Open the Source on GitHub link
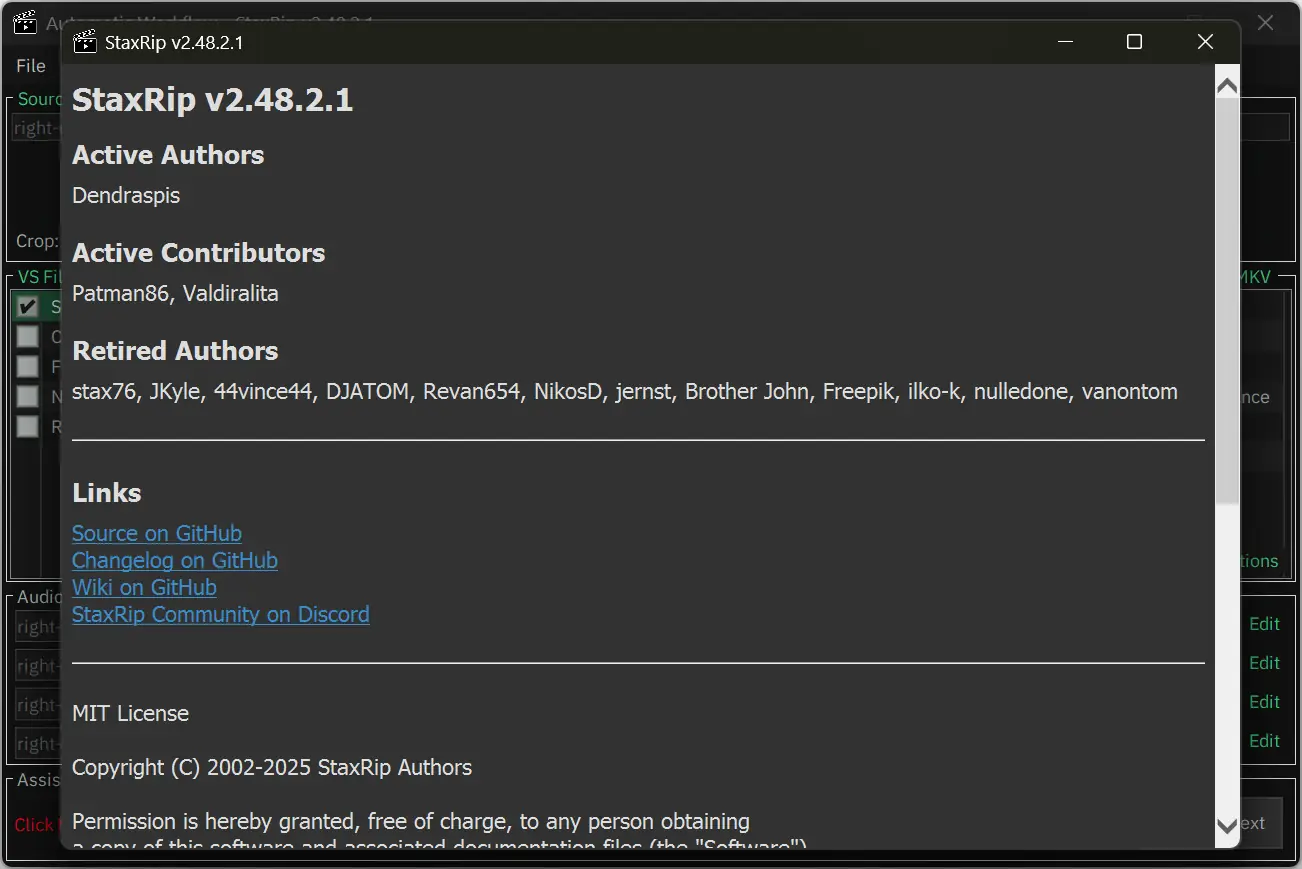Screen dimensions: 1302x869 point(157,533)
